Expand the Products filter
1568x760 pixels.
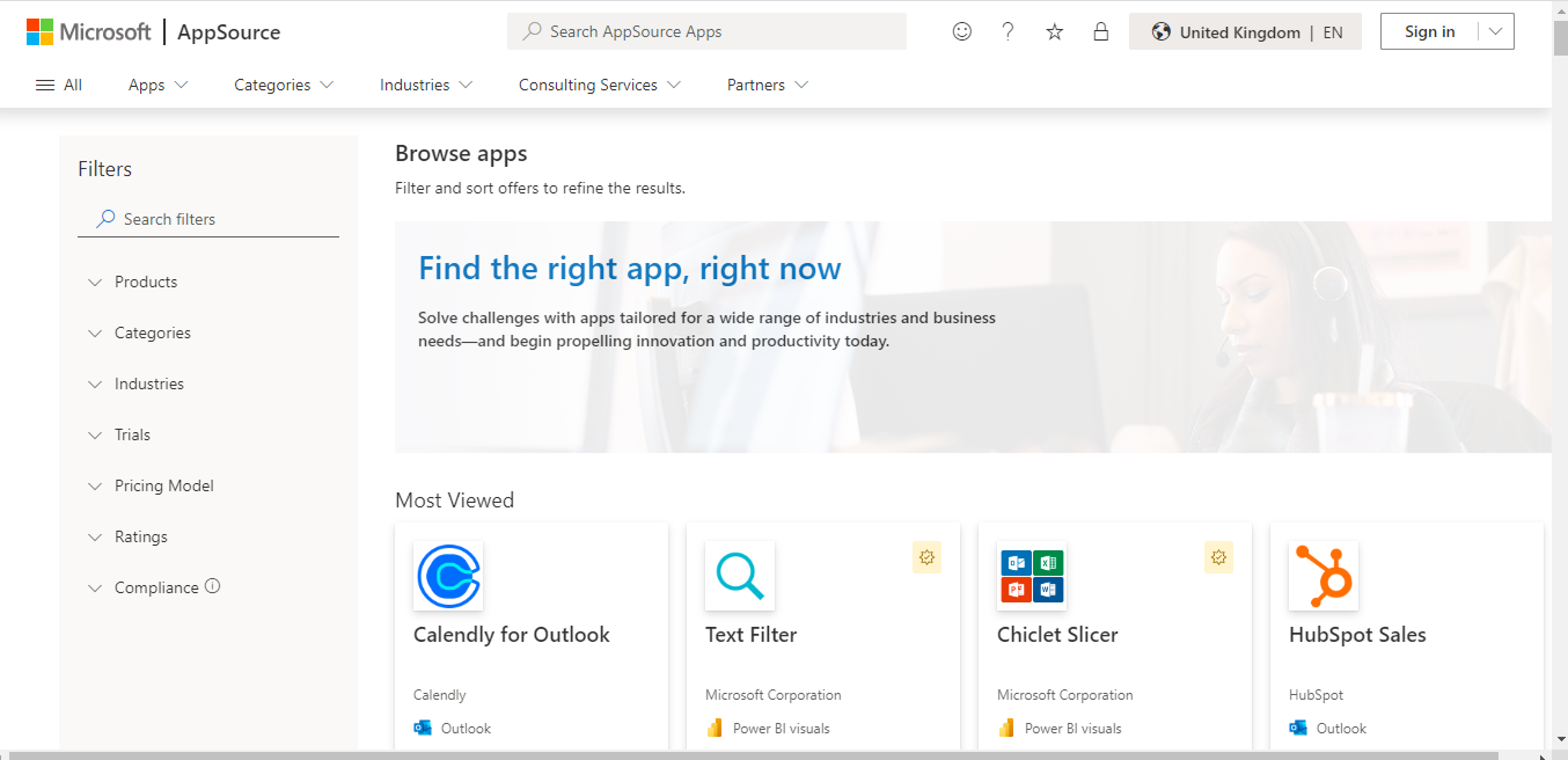point(133,282)
